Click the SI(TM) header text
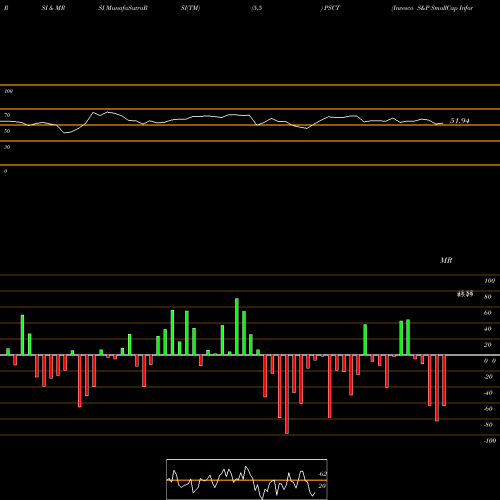The width and height of the screenshot is (500, 500). (190, 8)
